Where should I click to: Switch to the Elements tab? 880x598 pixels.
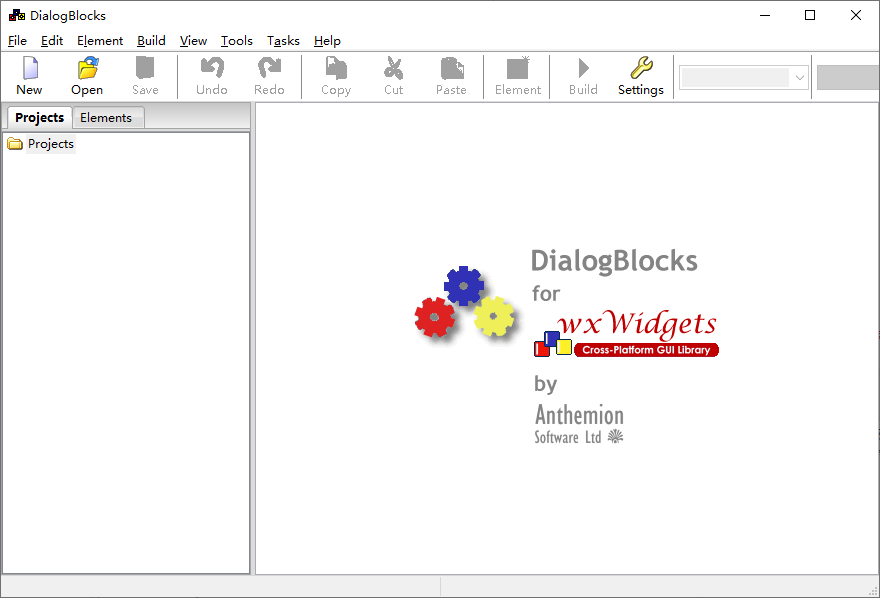(106, 118)
